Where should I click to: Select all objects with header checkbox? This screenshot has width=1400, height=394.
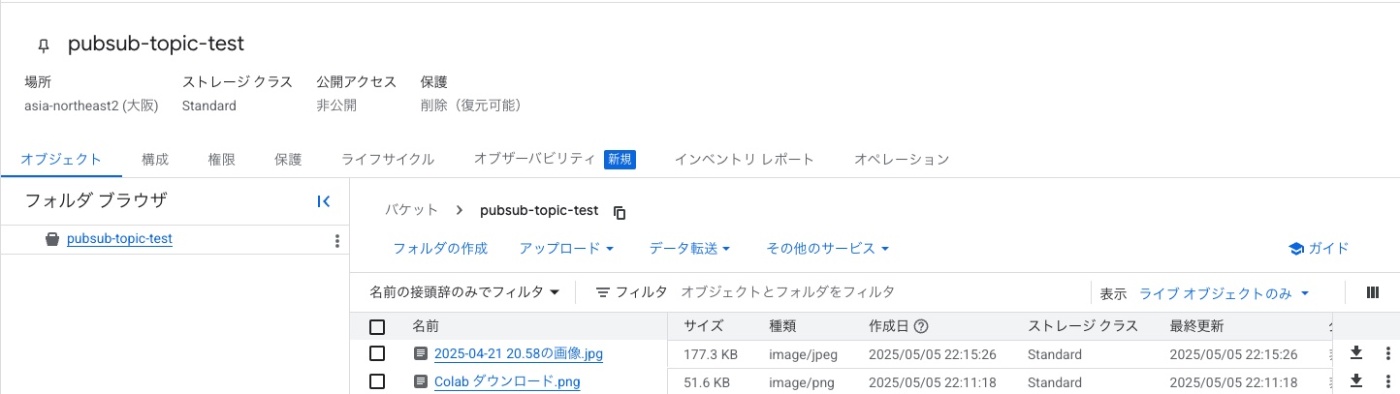point(377,326)
